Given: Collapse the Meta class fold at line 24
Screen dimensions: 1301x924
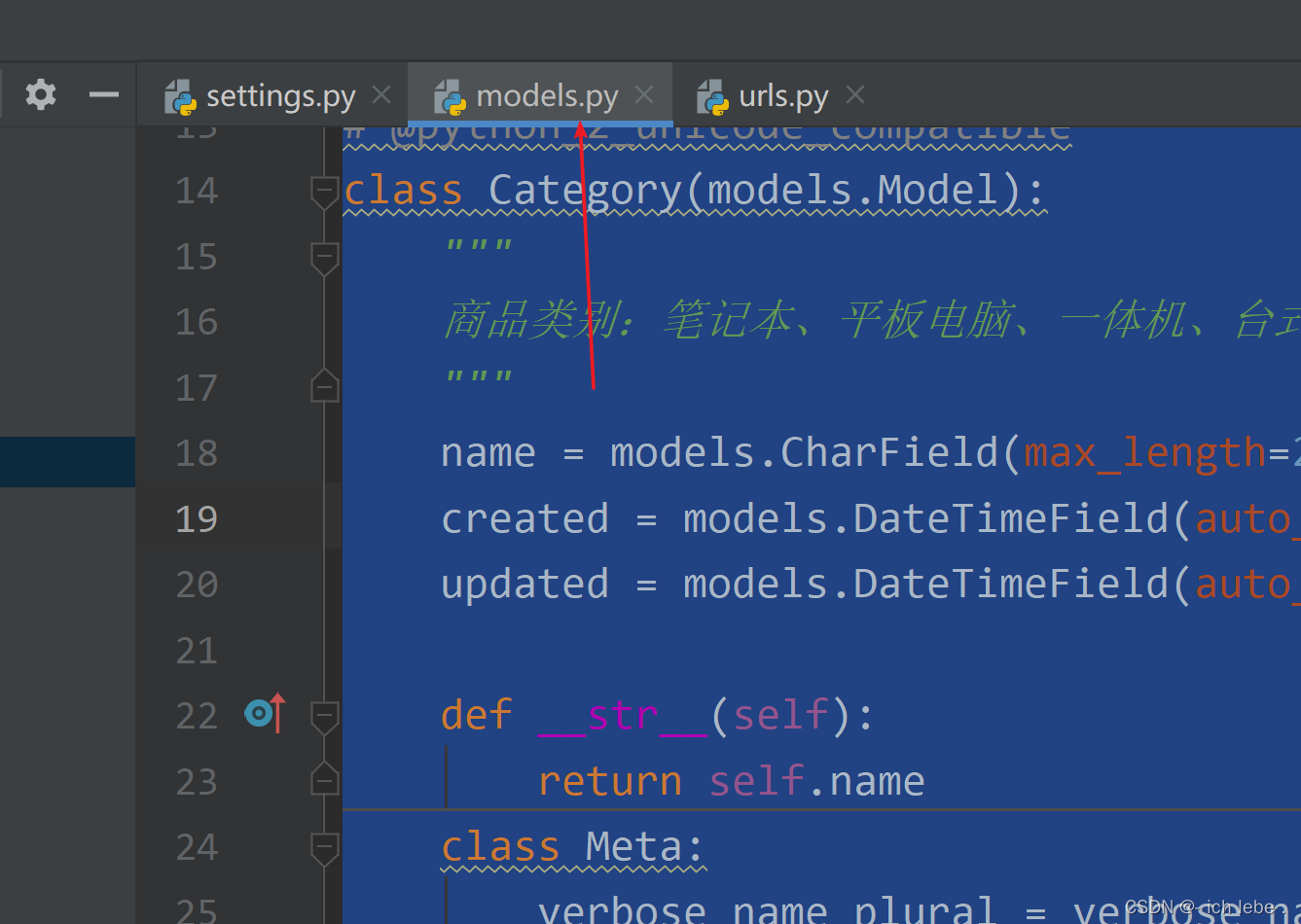Looking at the screenshot, I should (324, 848).
